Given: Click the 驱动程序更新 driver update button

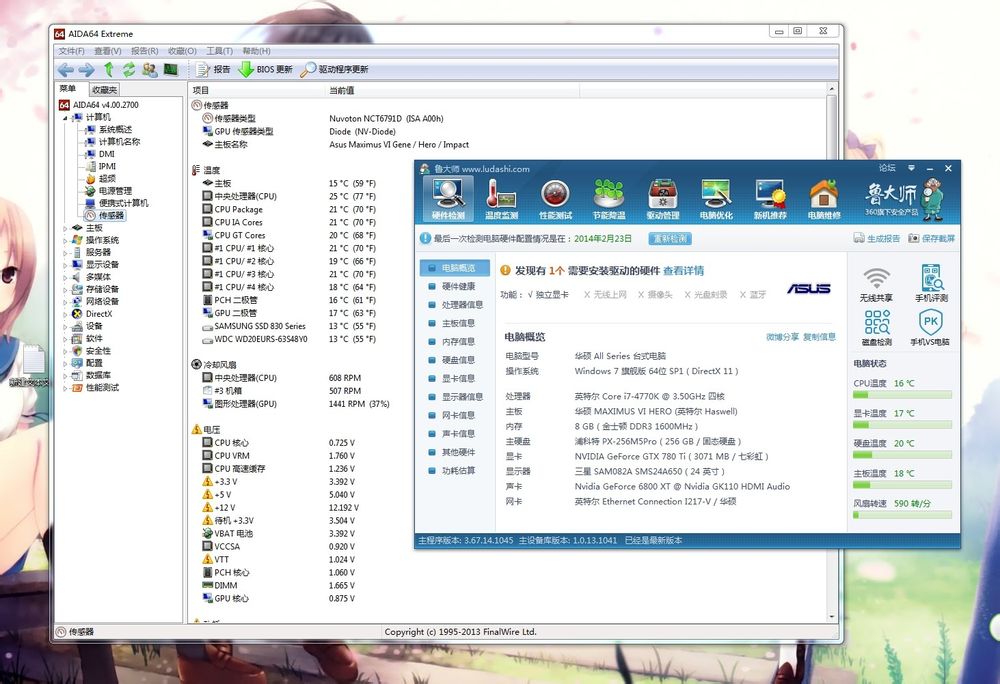Looking at the screenshot, I should click(334, 69).
